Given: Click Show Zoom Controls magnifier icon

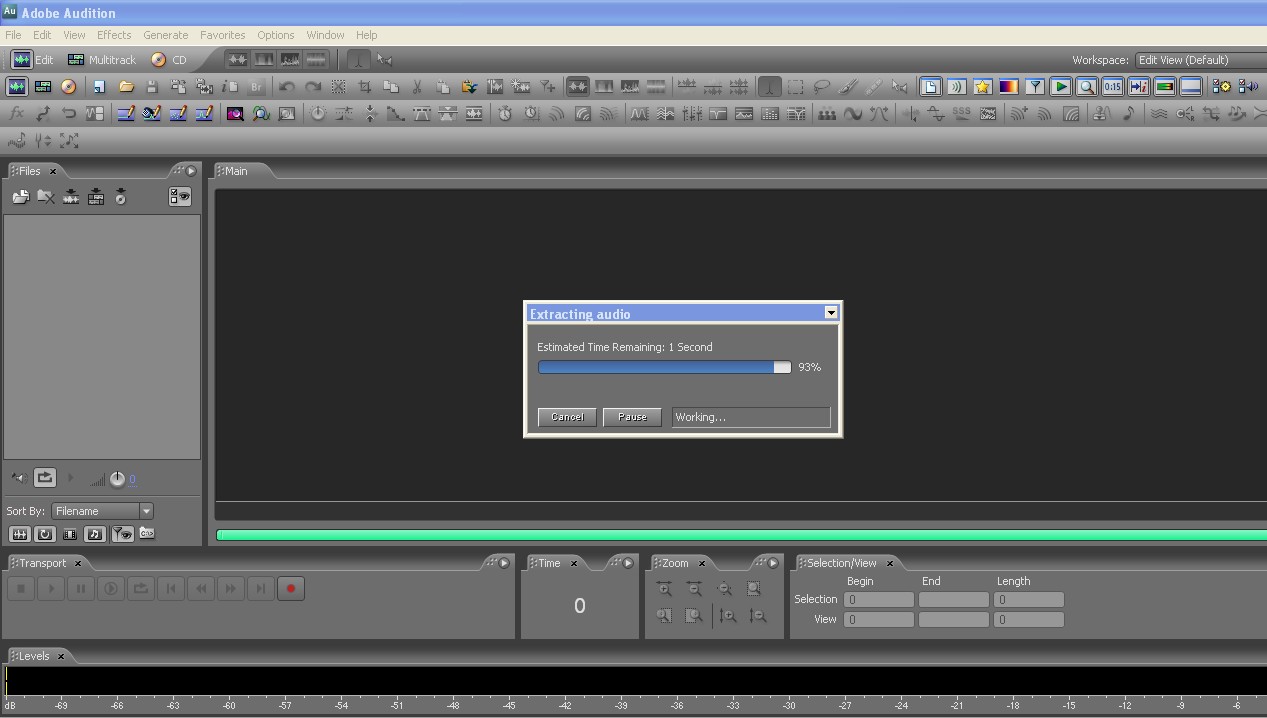Looking at the screenshot, I should (1087, 87).
